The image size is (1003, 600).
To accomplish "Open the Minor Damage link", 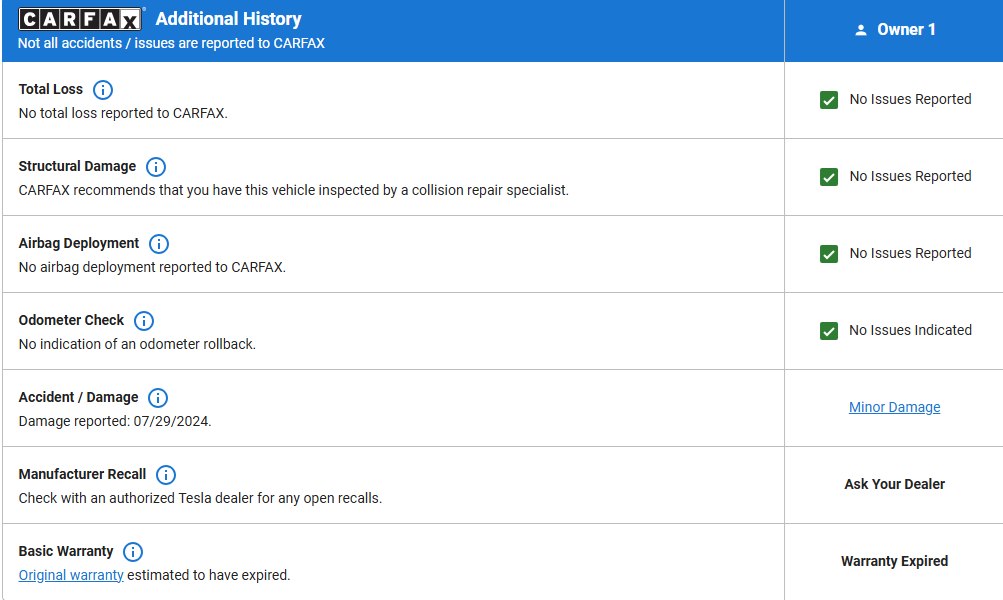I will point(894,407).
